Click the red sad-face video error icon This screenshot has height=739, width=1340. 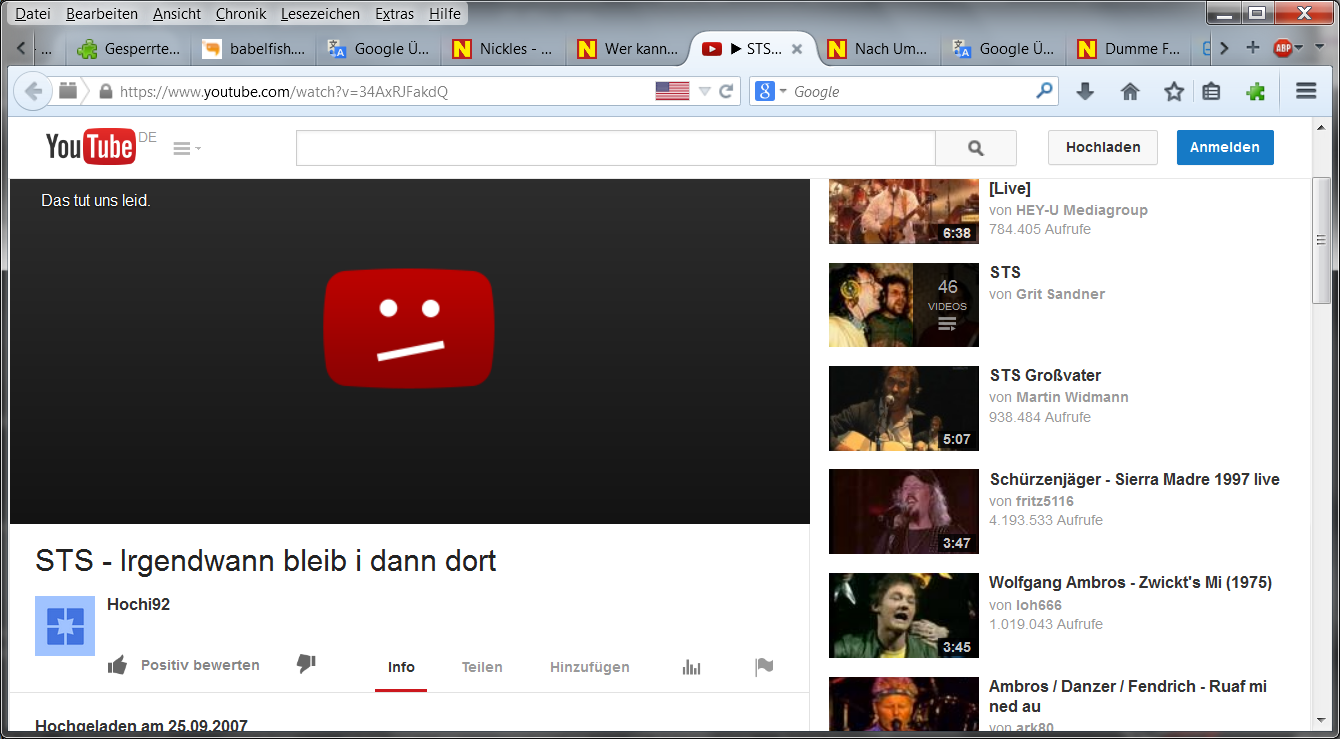click(x=408, y=328)
